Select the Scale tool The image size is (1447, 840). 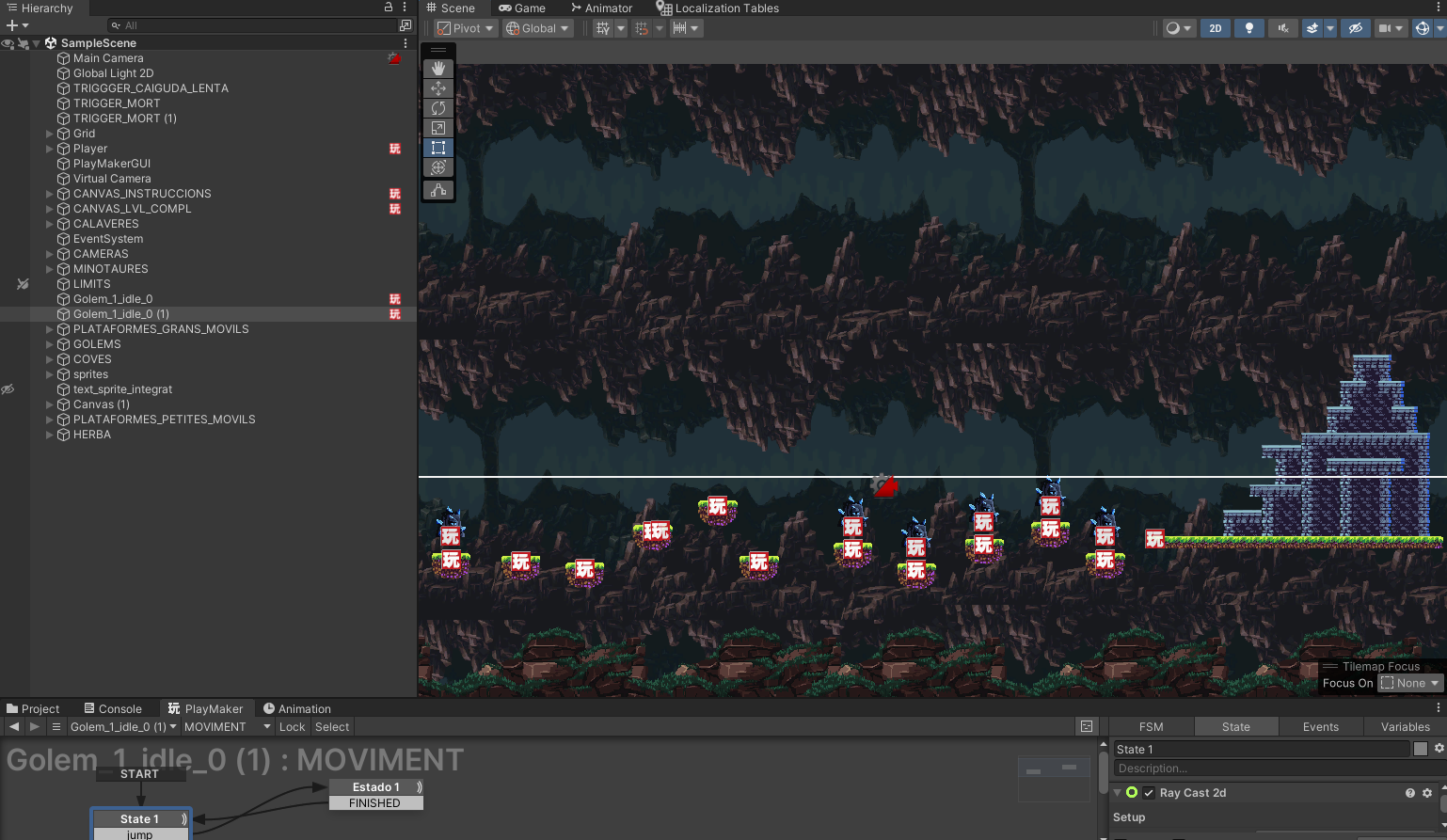tap(438, 128)
